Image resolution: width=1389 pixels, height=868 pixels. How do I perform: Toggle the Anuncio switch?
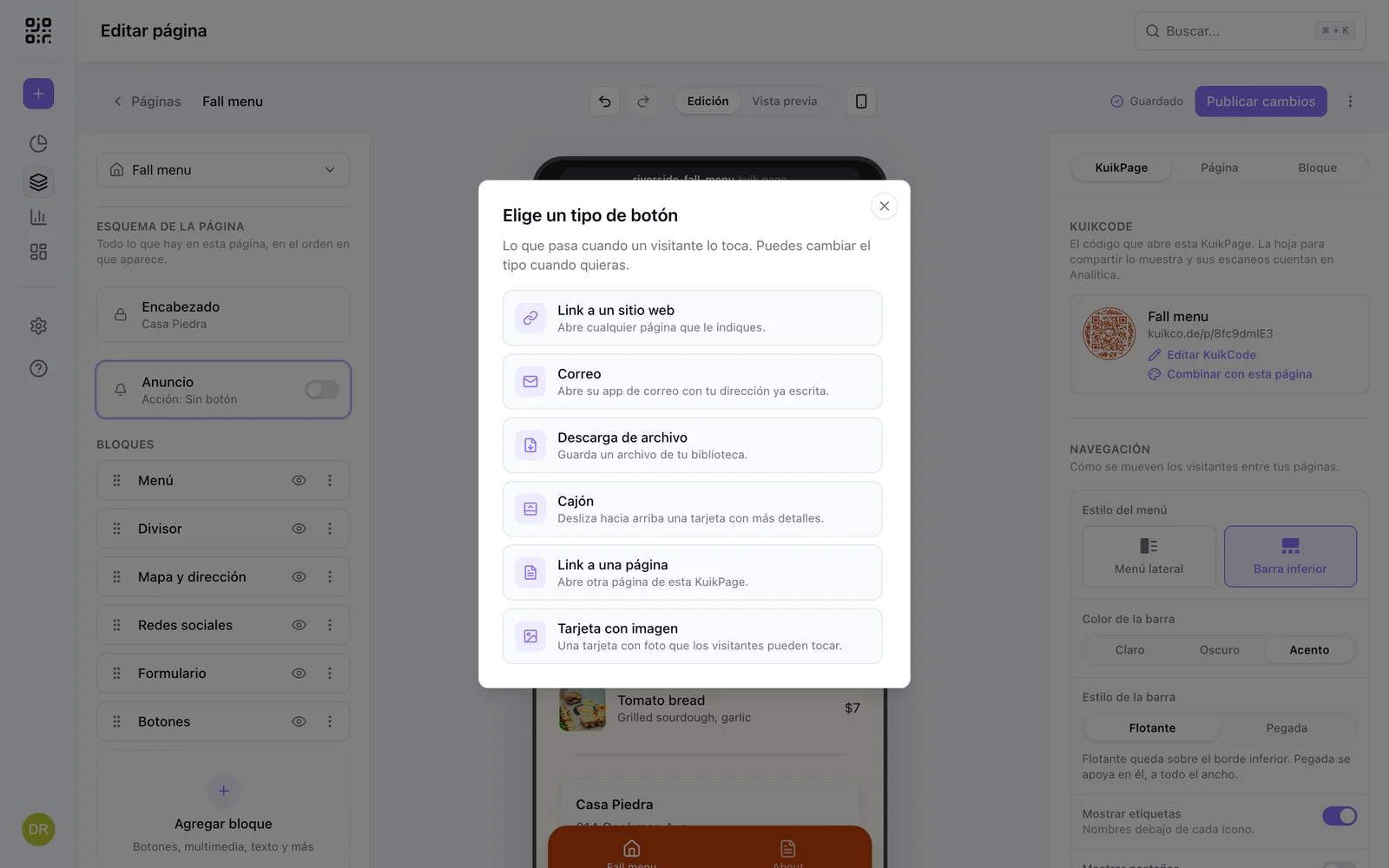pos(321,390)
